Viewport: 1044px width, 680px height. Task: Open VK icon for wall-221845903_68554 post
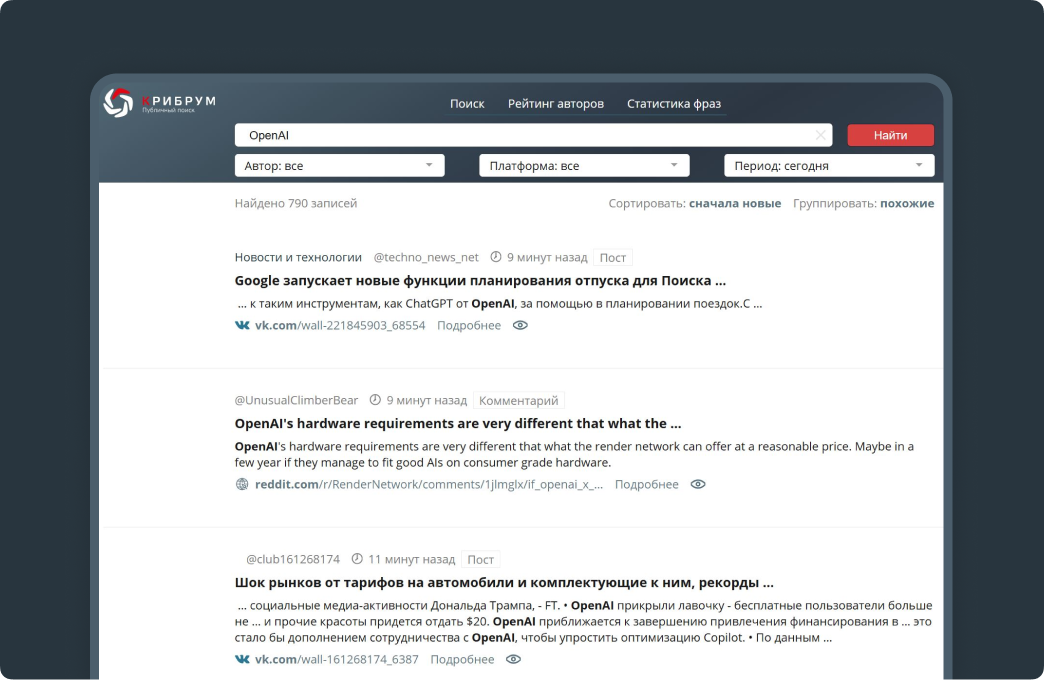point(242,325)
